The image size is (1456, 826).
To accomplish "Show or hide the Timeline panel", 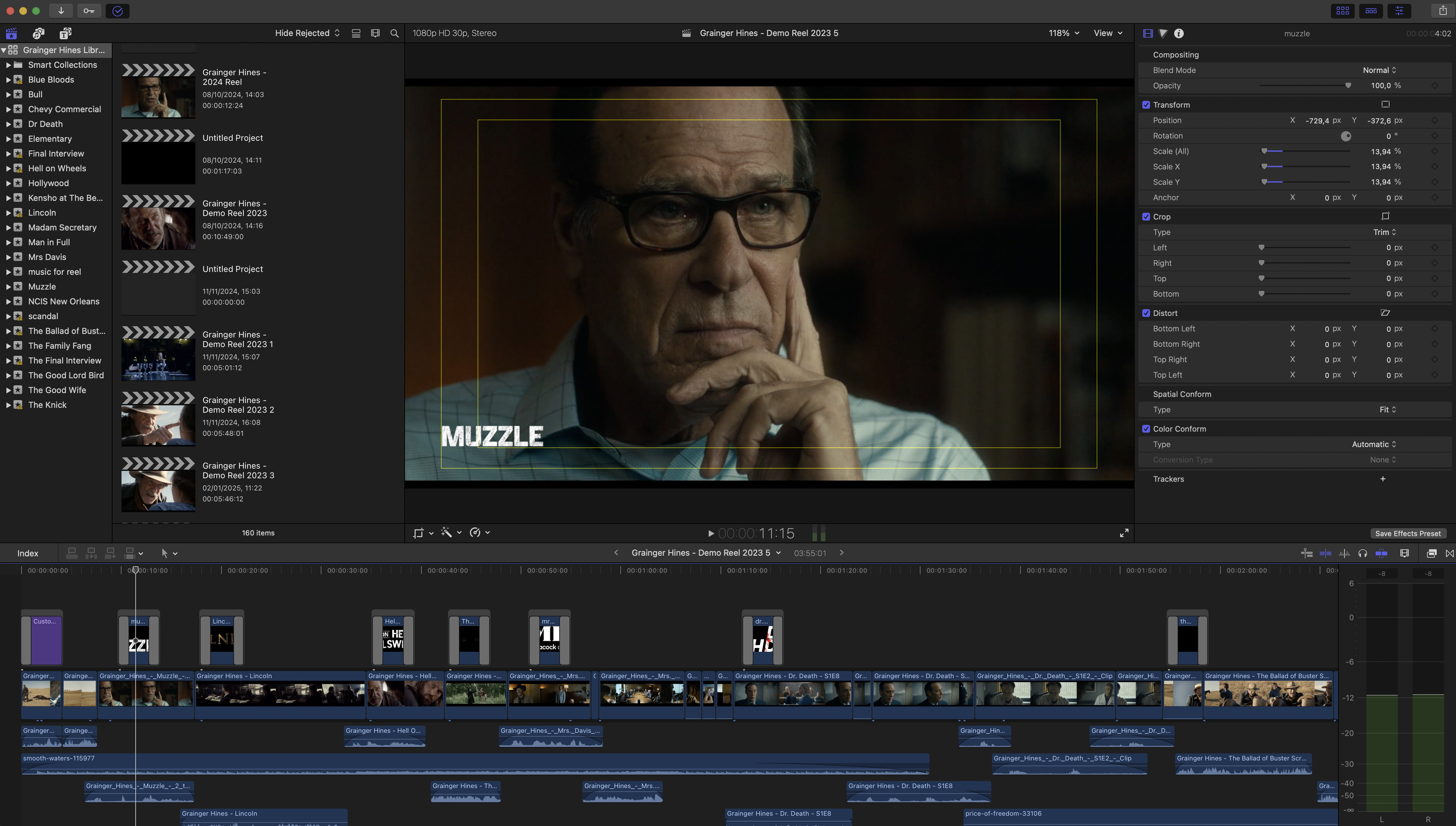I will 1371,11.
